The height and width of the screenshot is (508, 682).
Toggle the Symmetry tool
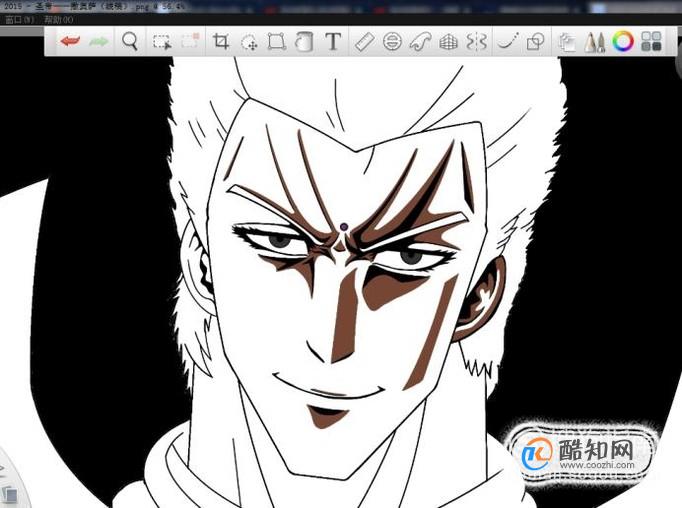point(476,42)
